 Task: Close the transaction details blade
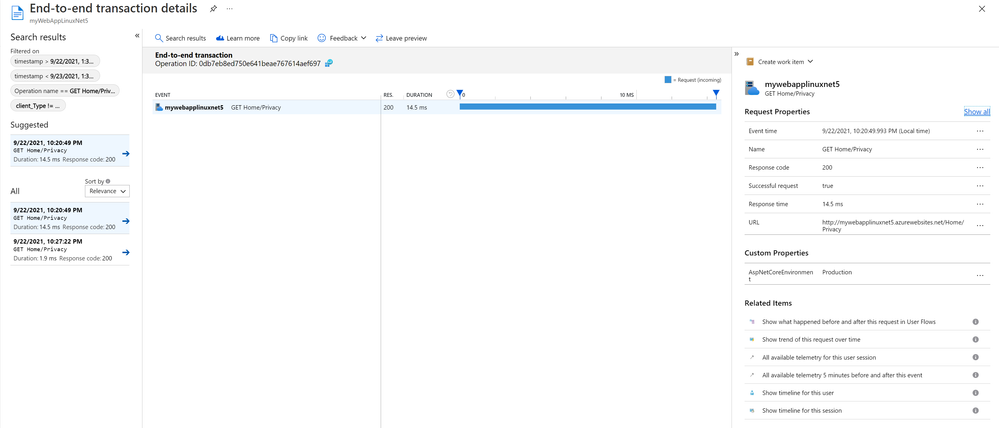click(982, 8)
